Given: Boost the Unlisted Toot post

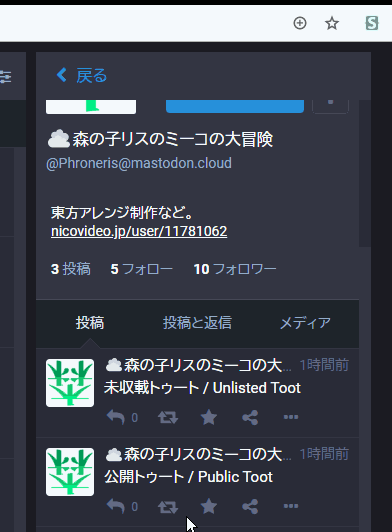Looking at the screenshot, I should pos(168,417).
